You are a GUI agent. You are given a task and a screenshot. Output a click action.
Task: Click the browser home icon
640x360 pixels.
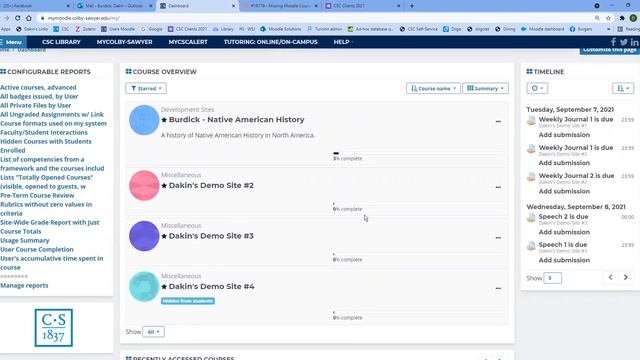(29, 18)
